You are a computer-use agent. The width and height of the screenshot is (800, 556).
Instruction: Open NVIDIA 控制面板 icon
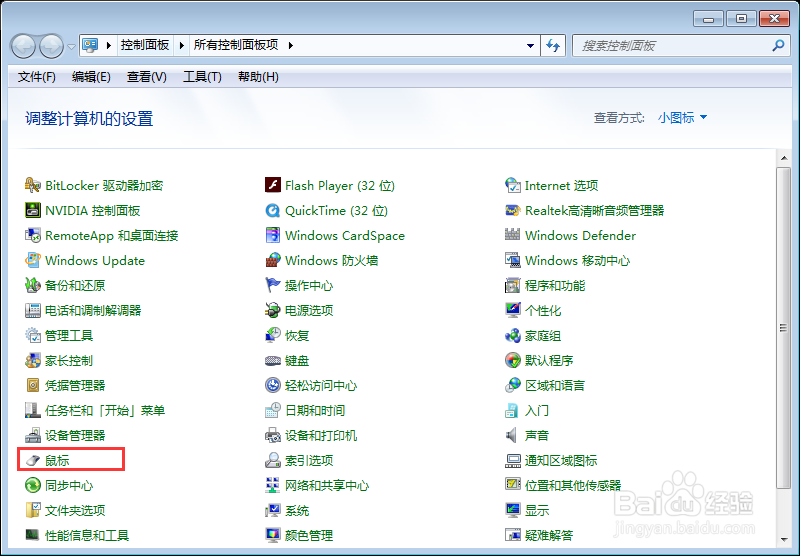click(33, 210)
